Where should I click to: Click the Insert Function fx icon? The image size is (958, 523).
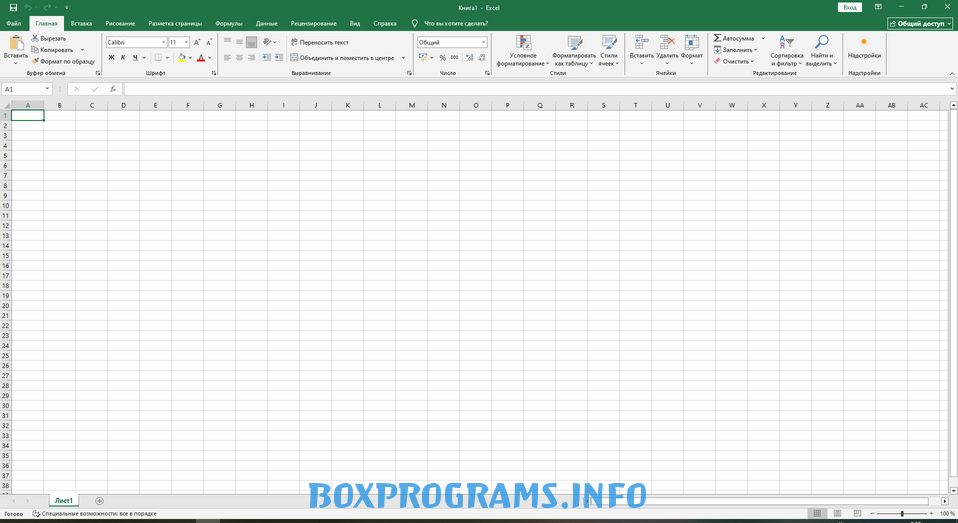[x=112, y=89]
